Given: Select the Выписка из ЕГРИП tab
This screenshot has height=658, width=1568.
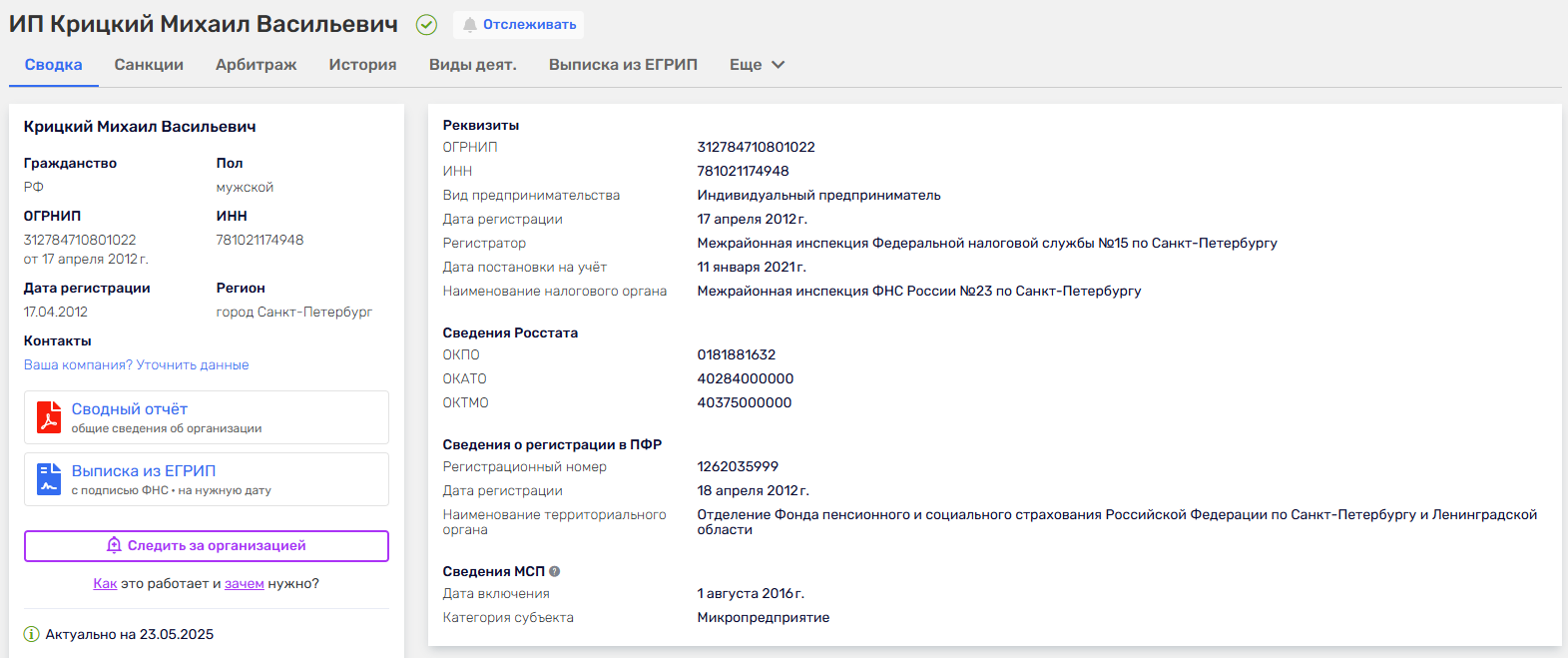Looking at the screenshot, I should pos(623,65).
